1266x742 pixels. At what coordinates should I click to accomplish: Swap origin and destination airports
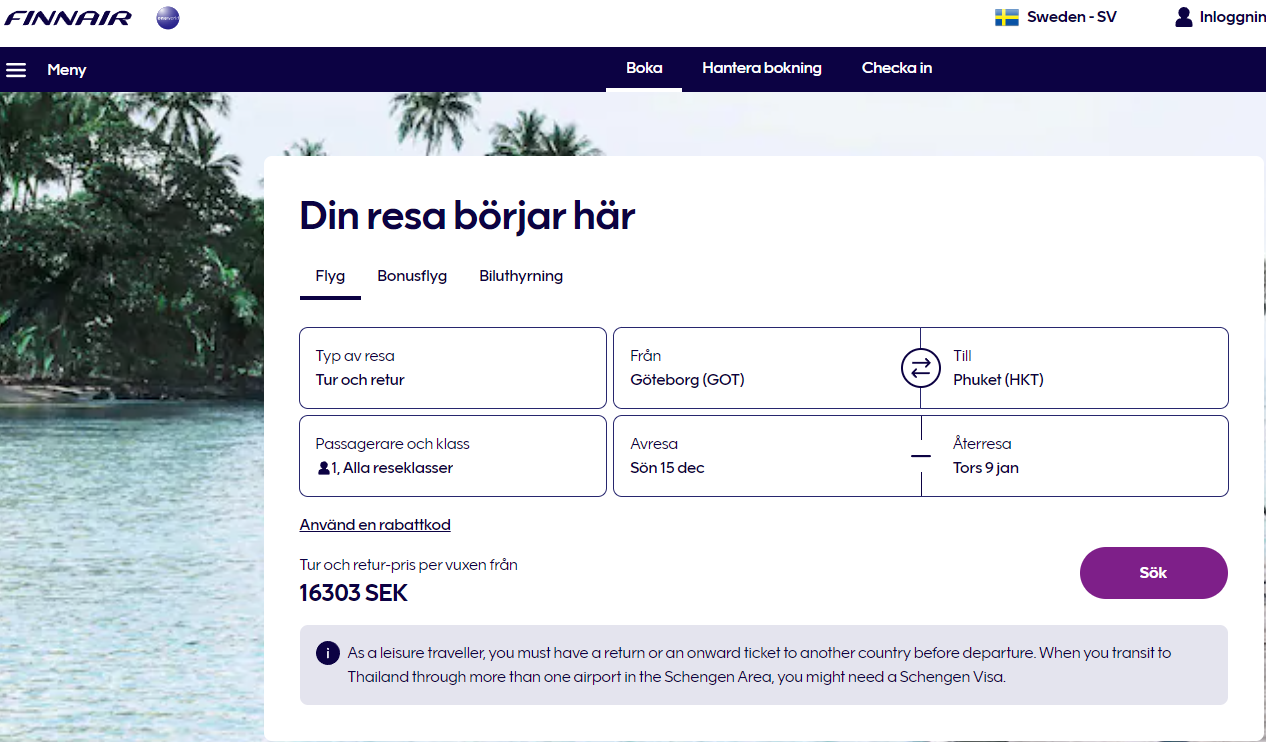click(x=921, y=368)
